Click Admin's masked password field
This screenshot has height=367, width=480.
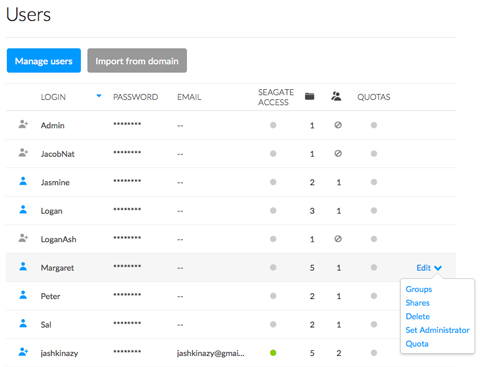(127, 124)
